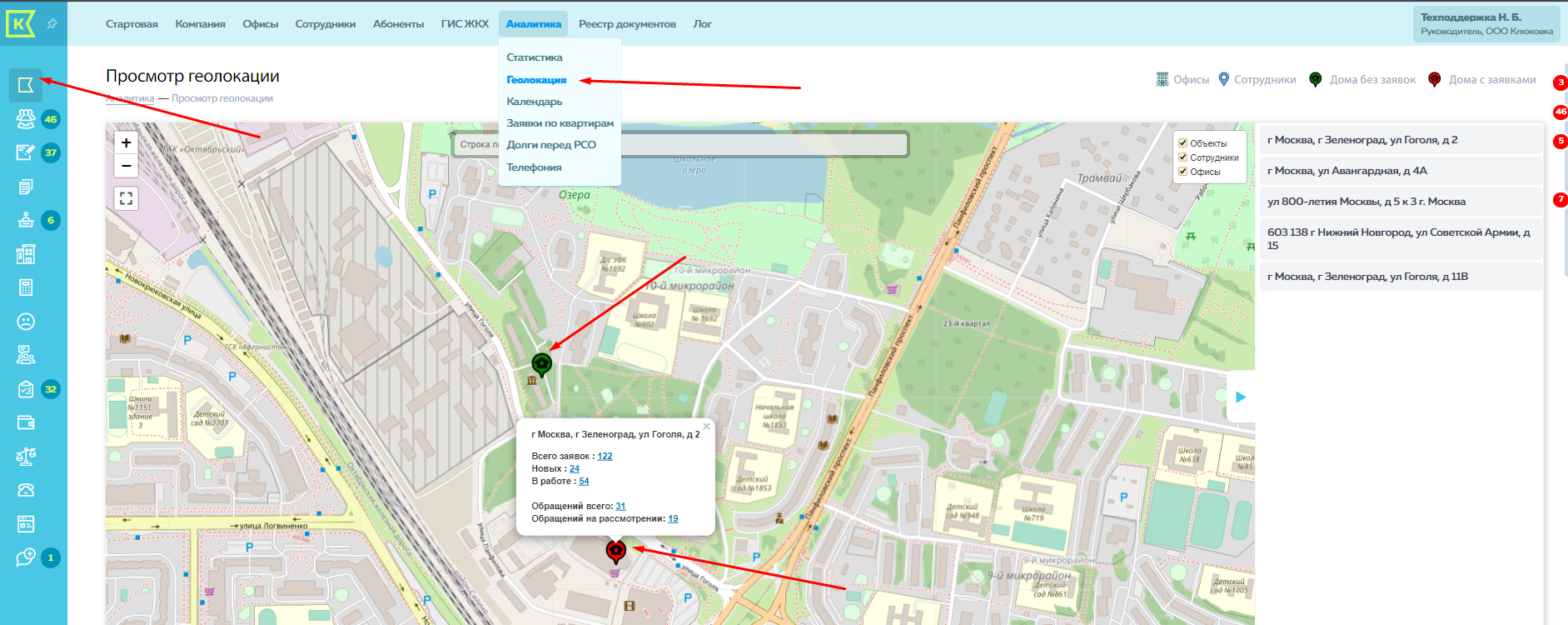The height and width of the screenshot is (625, 1568).
Task: Select address ул Авангардная, д 4А
Action: 1401,171
